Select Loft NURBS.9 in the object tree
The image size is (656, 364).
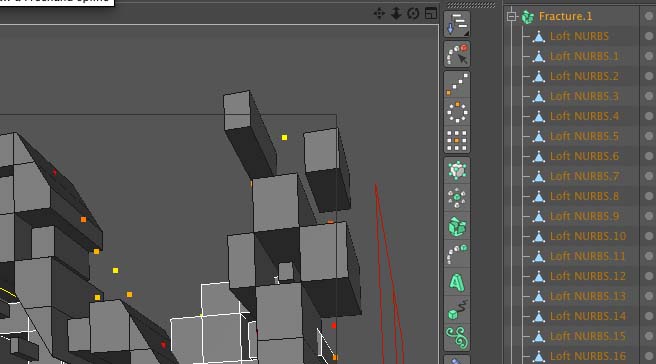coord(584,216)
